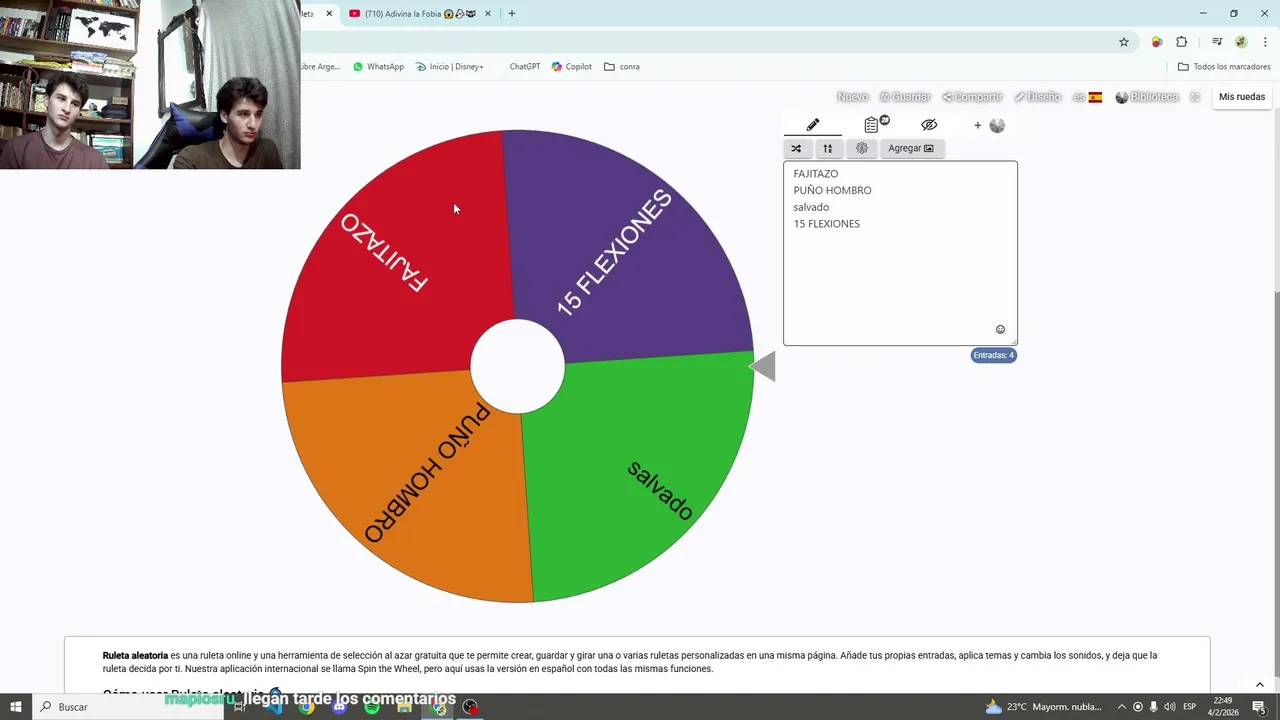Expand Todos los marcadores folder
Screen dimensions: 1280x720
coord(1224,67)
